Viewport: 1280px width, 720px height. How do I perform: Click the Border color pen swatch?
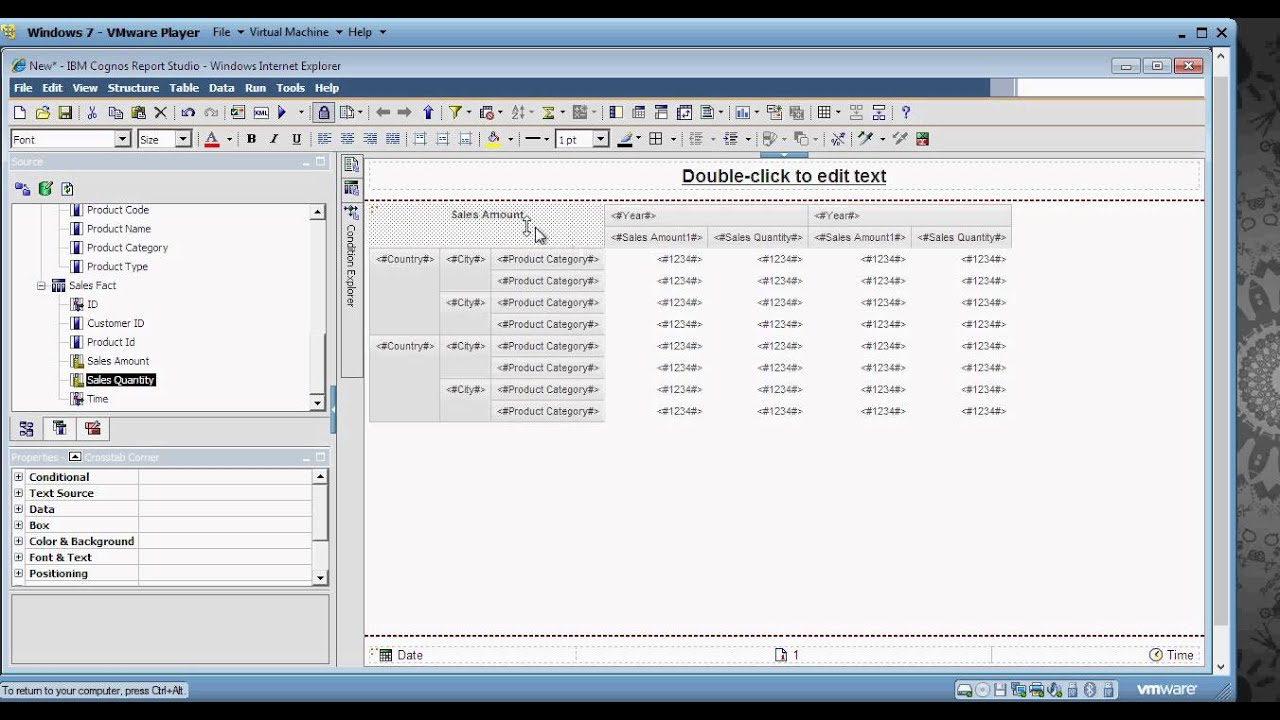pos(625,139)
